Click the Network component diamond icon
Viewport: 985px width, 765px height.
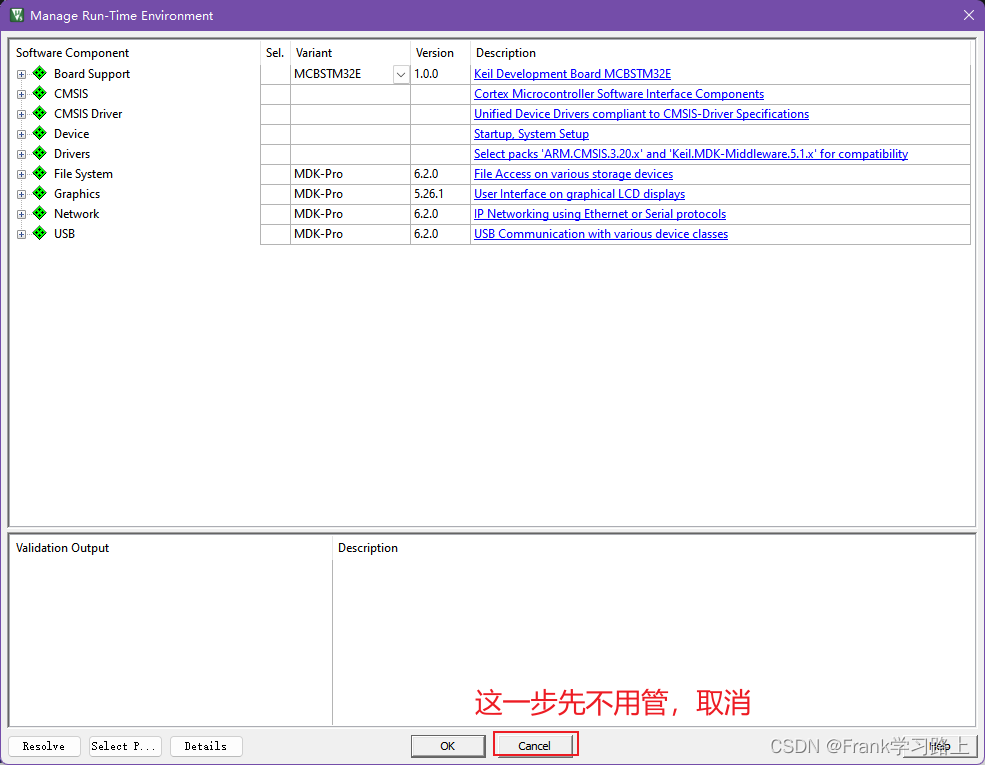(40, 214)
